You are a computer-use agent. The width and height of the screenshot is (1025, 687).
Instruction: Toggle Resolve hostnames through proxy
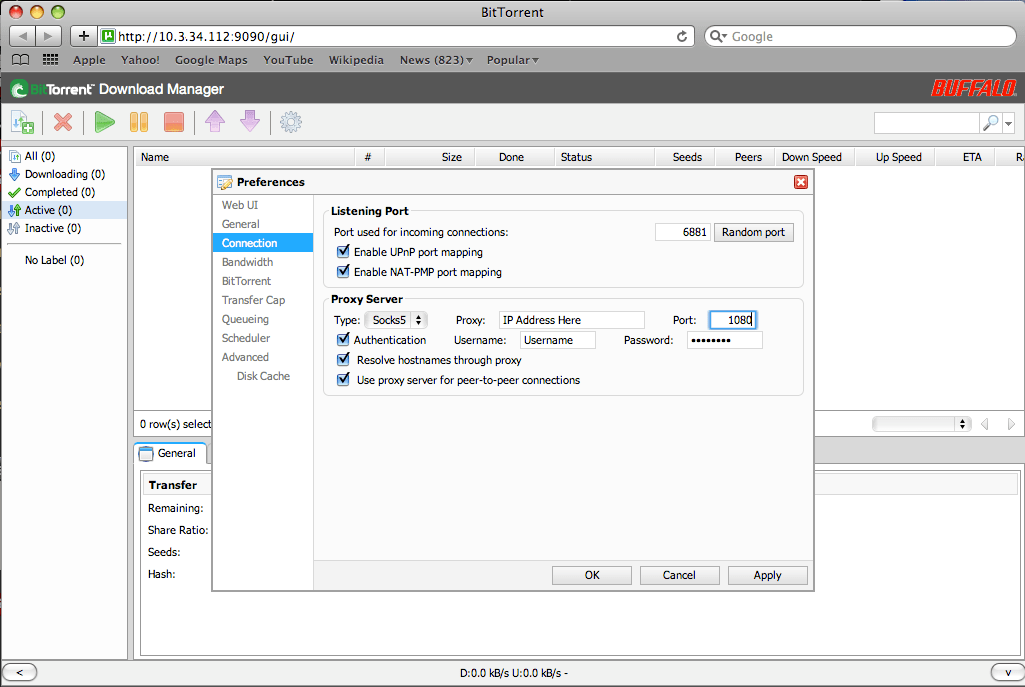click(x=343, y=359)
